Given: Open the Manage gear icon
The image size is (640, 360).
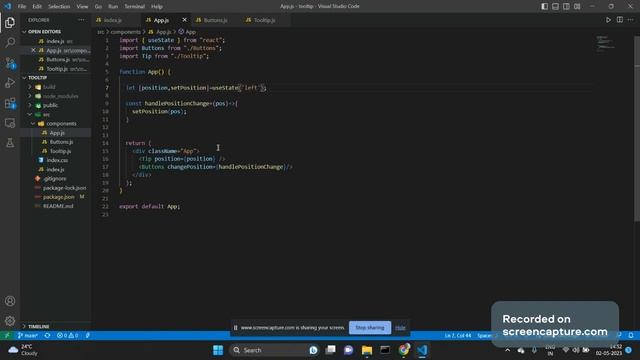Looking at the screenshot, I should tap(10, 321).
